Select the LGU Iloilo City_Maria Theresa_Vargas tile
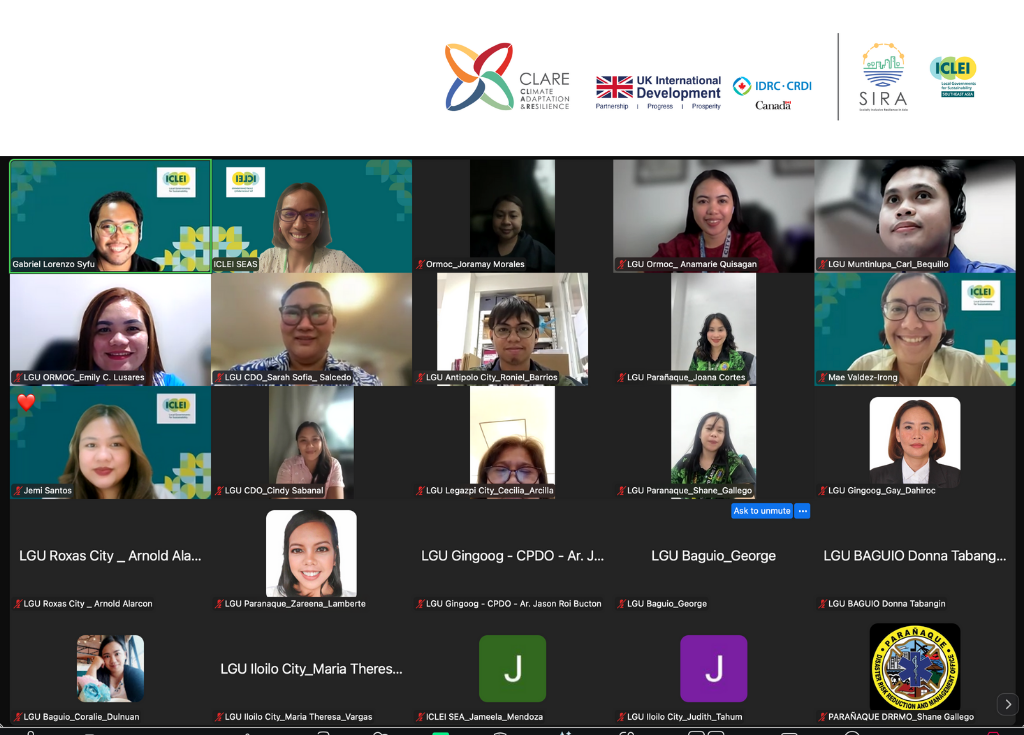 click(311, 668)
